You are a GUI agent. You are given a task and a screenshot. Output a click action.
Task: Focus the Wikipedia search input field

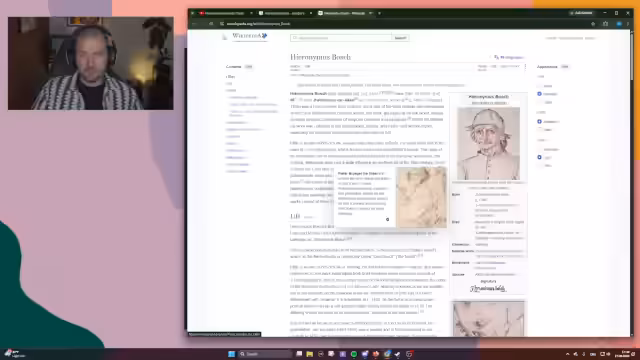[x=341, y=38]
